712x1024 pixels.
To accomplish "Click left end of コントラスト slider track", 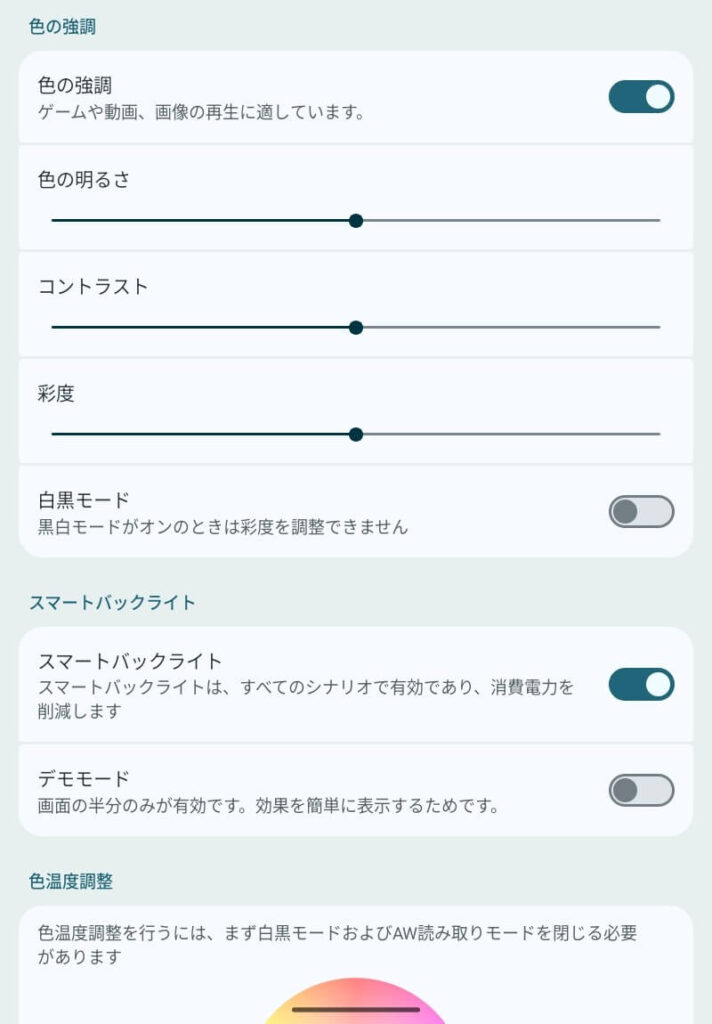I will pos(54,328).
